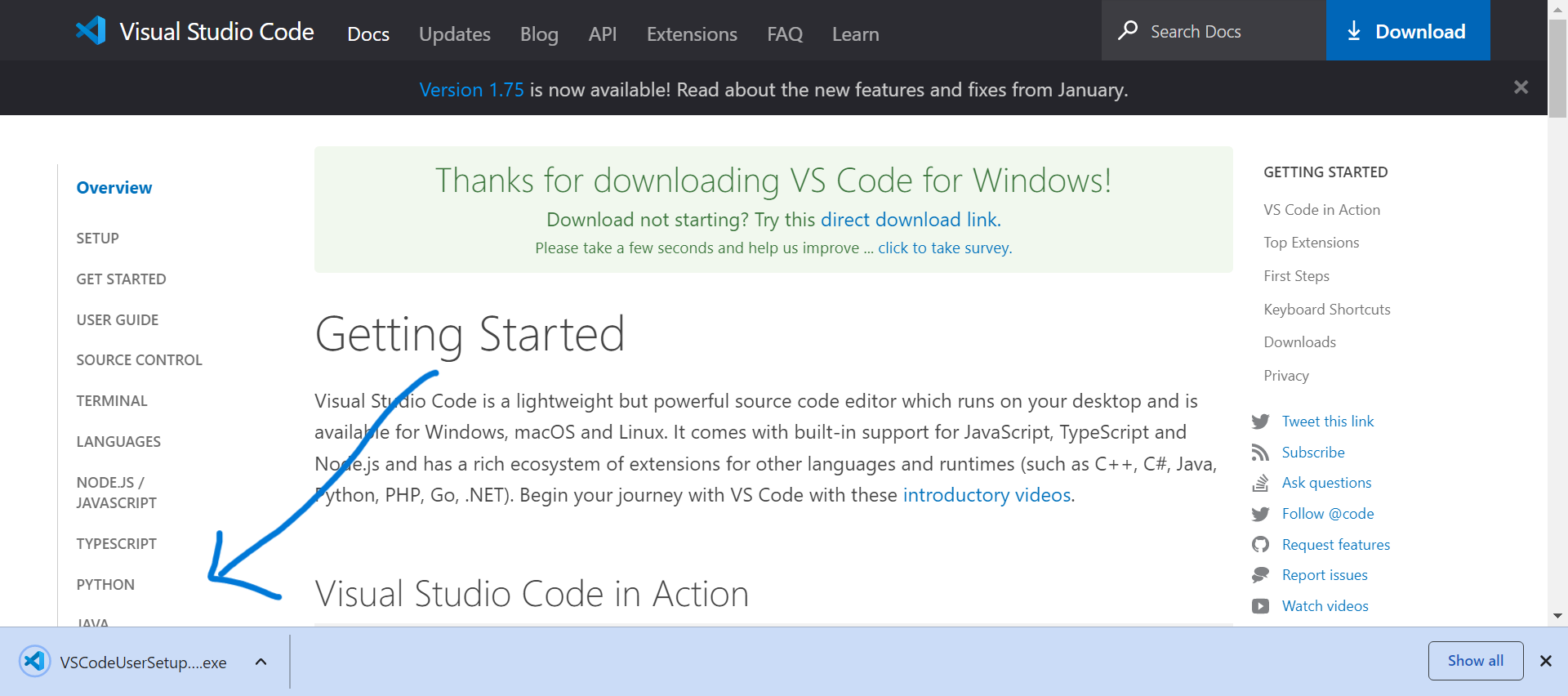Image resolution: width=1568 pixels, height=696 pixels.
Task: Close the browser downloads bar
Action: click(x=1545, y=661)
